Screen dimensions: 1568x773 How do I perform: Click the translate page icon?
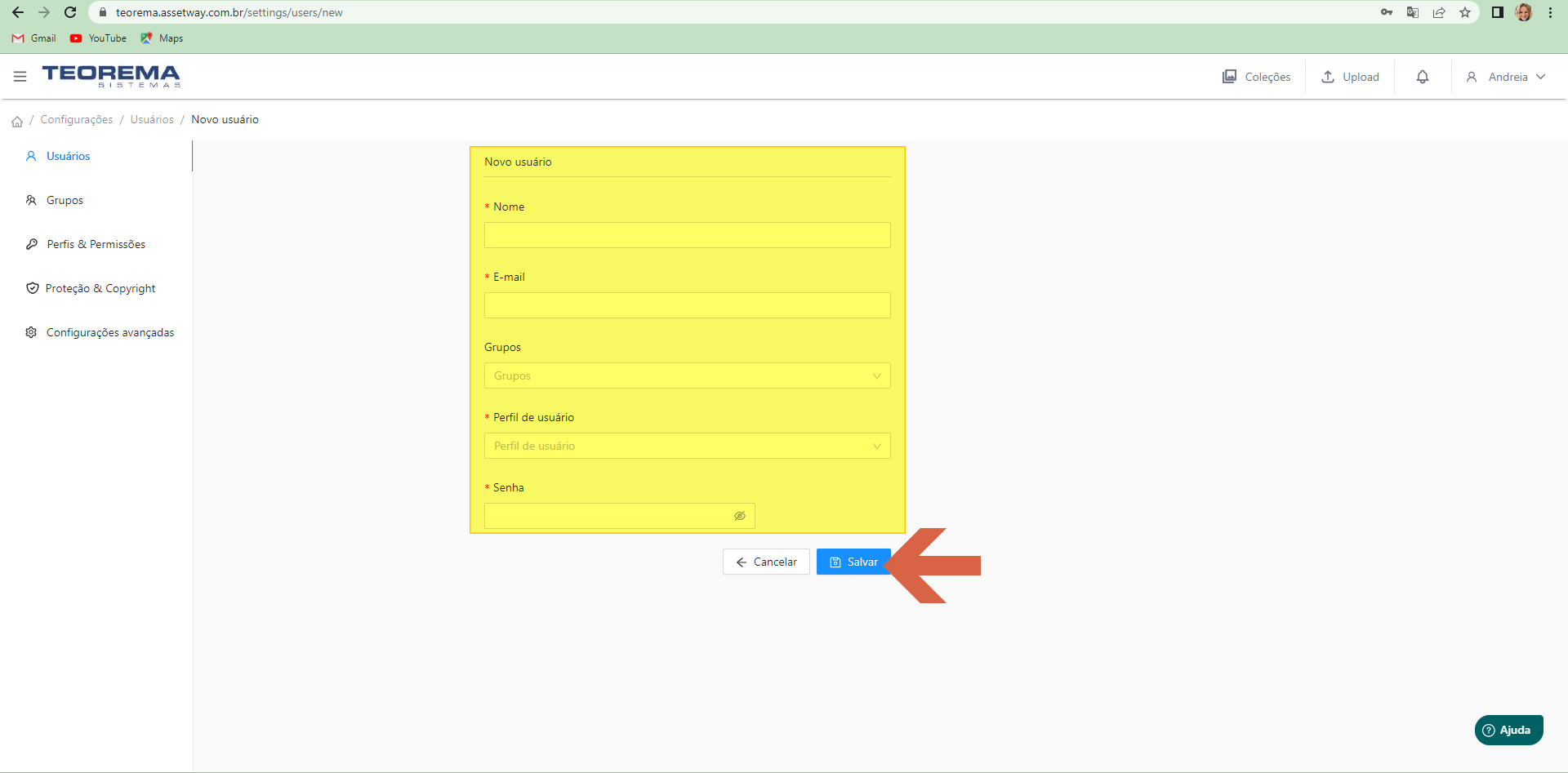(1413, 12)
